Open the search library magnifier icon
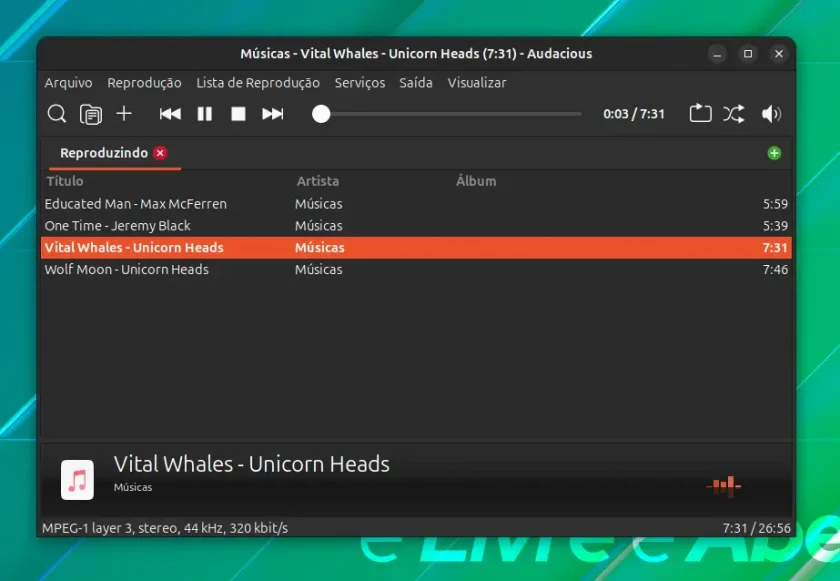This screenshot has width=840, height=581. tap(56, 114)
